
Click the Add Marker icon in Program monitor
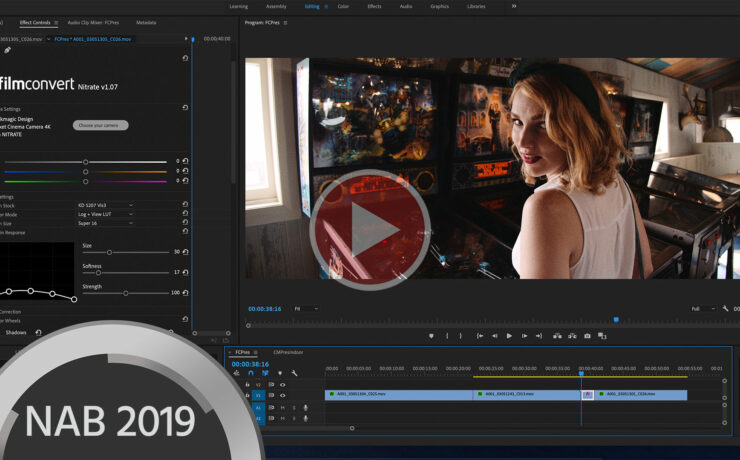point(431,336)
